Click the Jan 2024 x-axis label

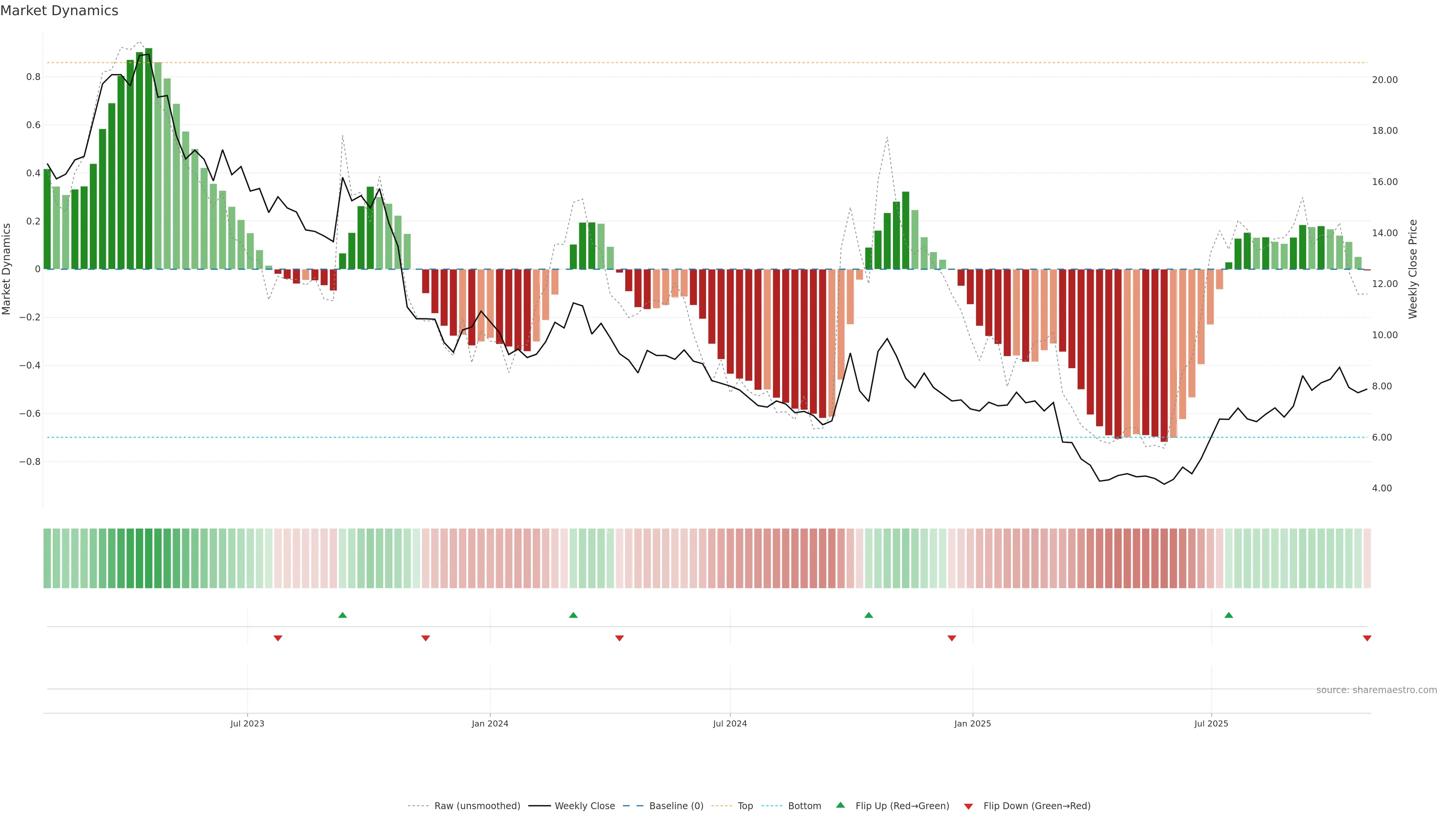[490, 723]
